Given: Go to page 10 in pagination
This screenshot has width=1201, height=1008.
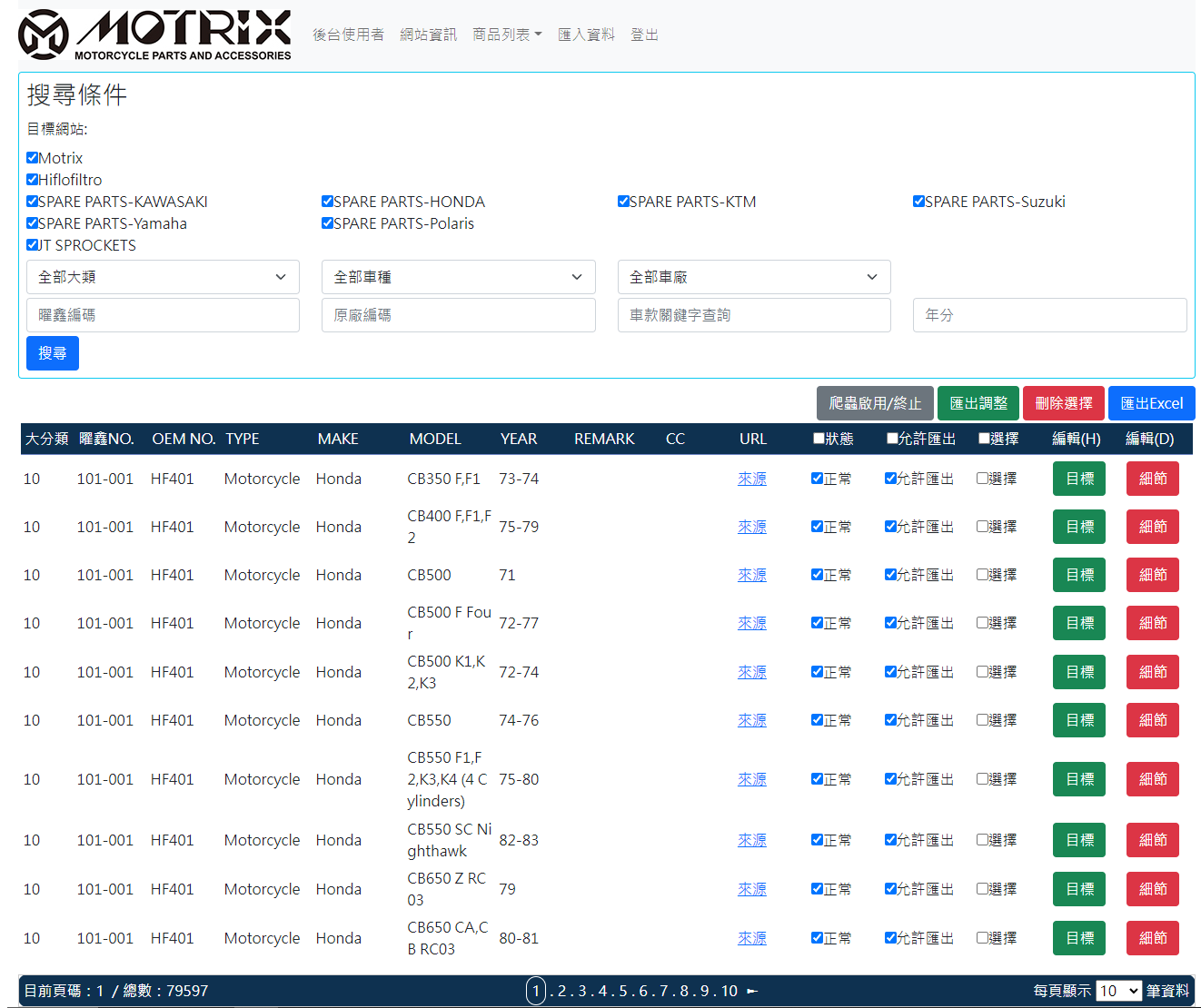Looking at the screenshot, I should point(730,991).
